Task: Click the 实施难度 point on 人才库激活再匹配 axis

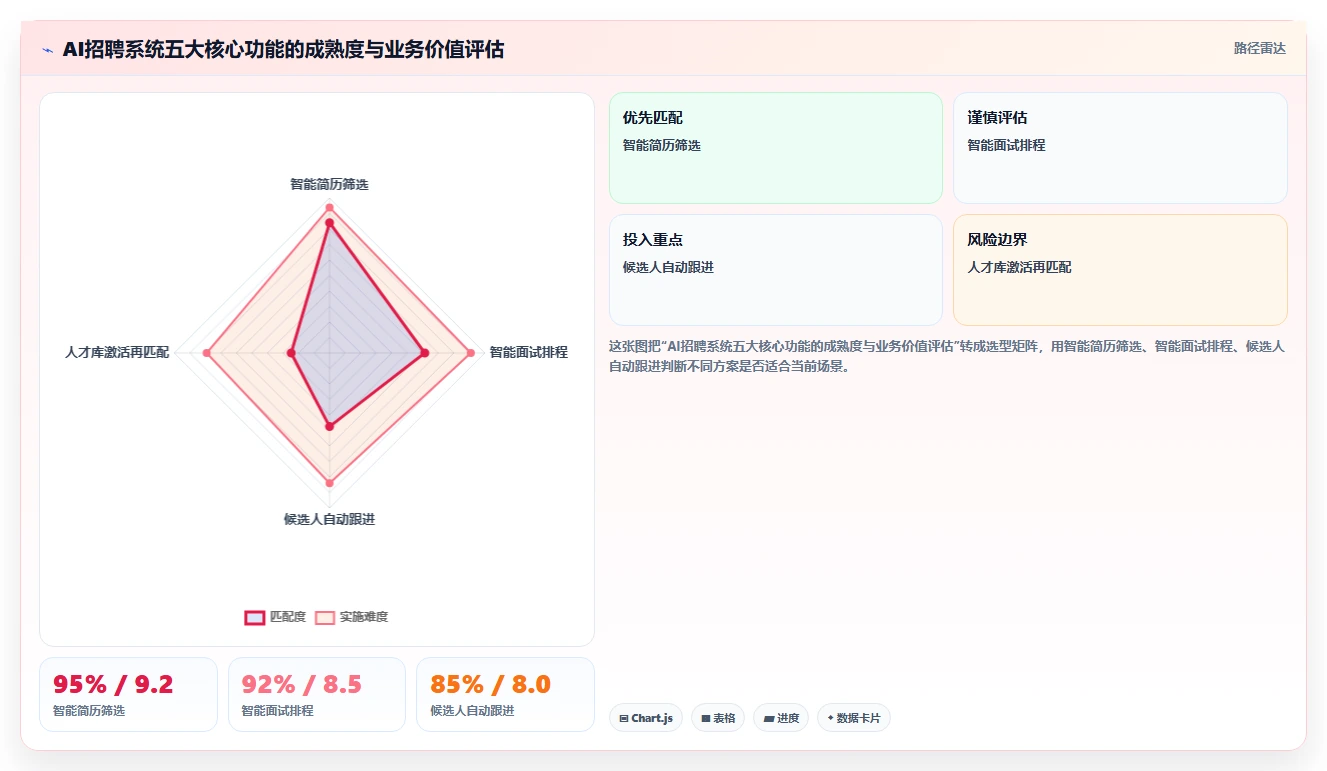Action: pos(207,352)
